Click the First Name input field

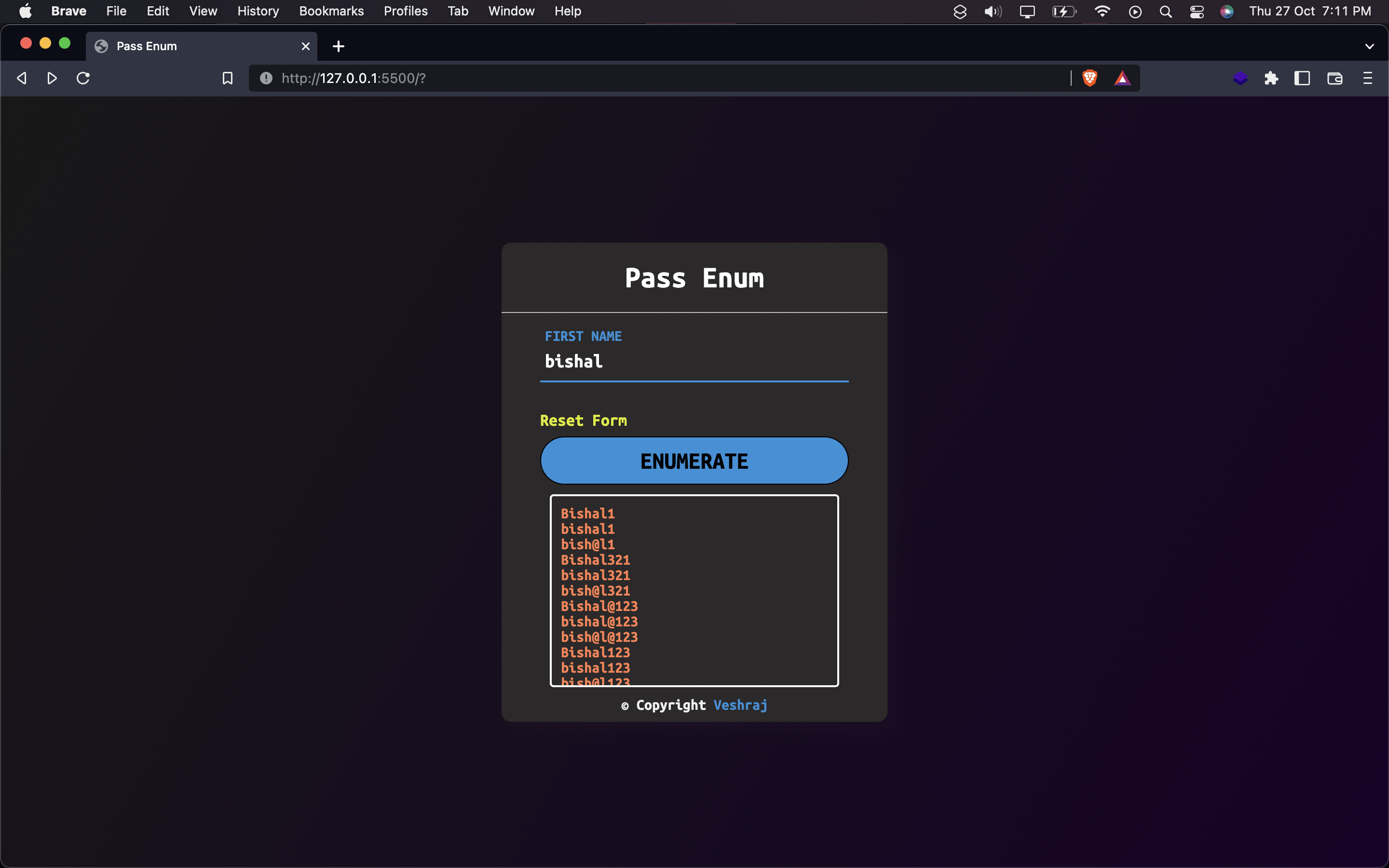click(x=694, y=362)
